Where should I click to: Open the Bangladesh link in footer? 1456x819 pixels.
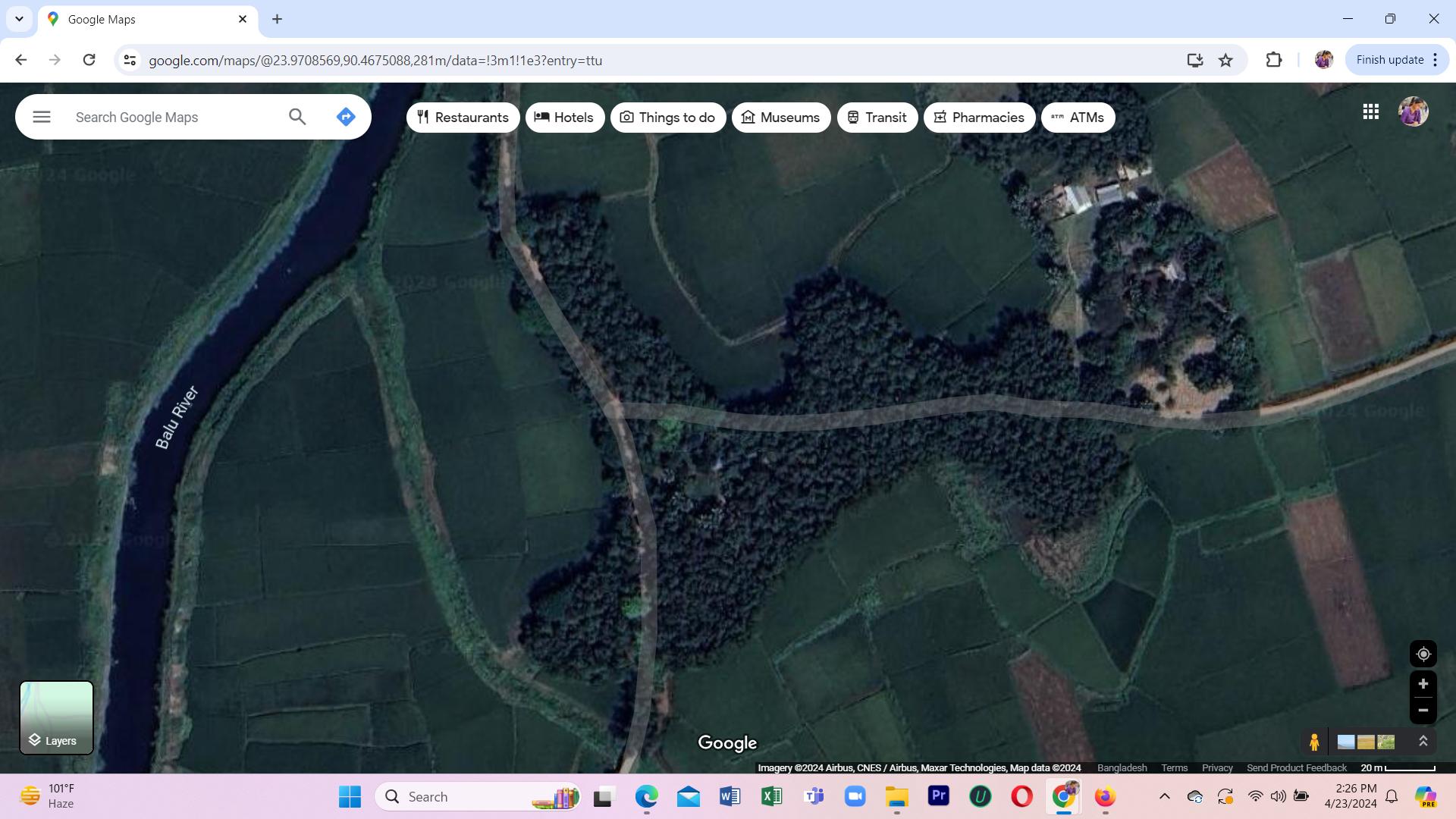click(1122, 767)
